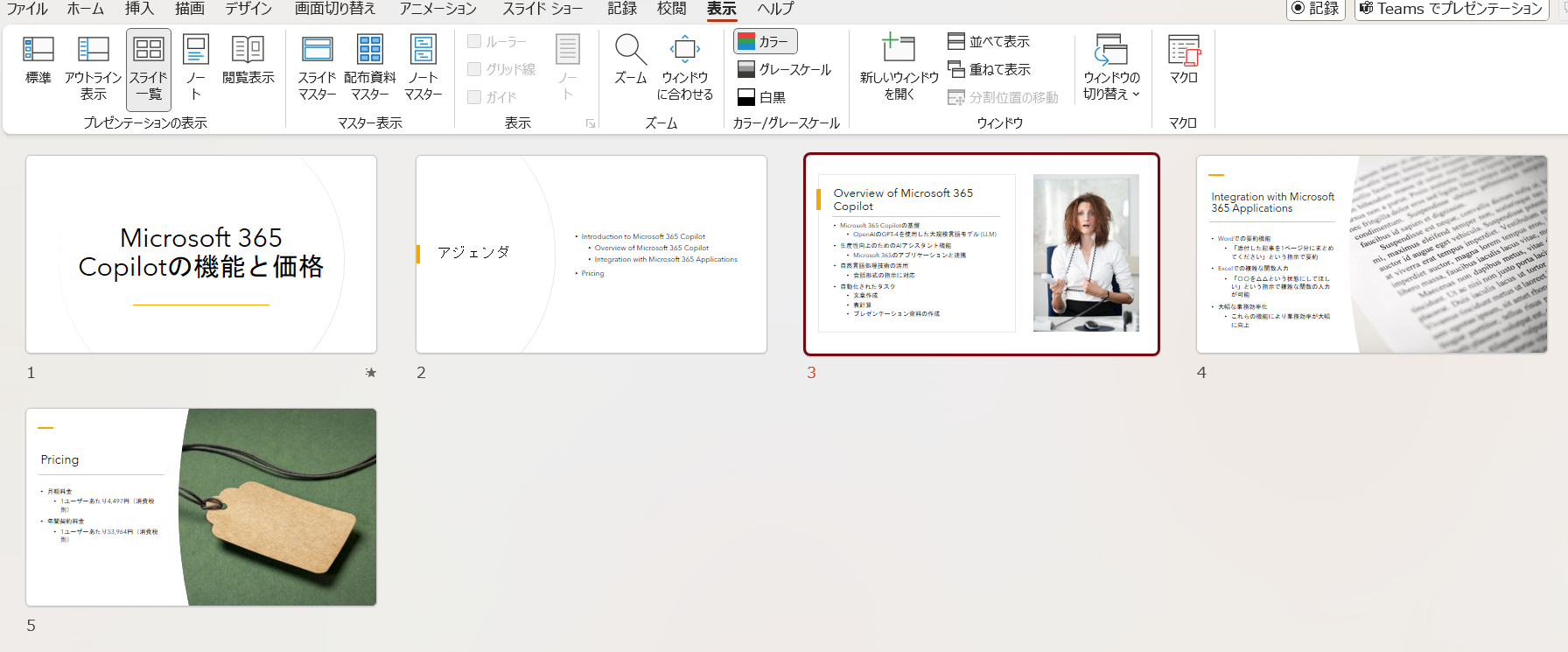The height and width of the screenshot is (652, 1568).
Task: Switch to the アニメーション tab
Action: click(438, 9)
